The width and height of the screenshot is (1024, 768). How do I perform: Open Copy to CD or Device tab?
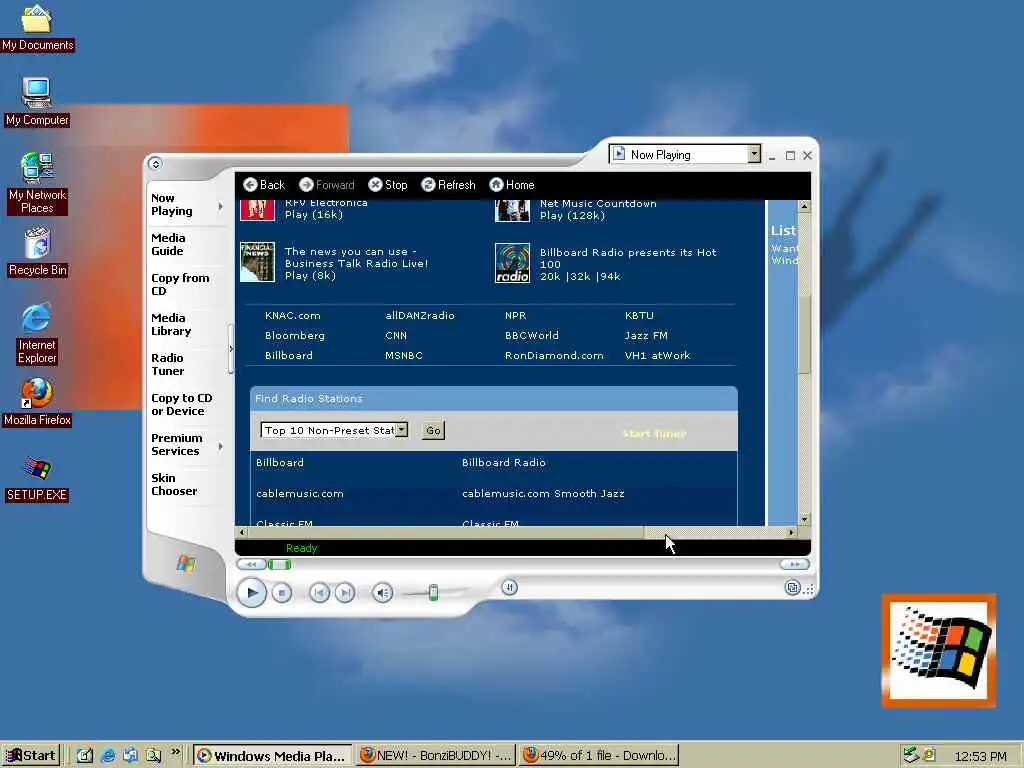182,404
